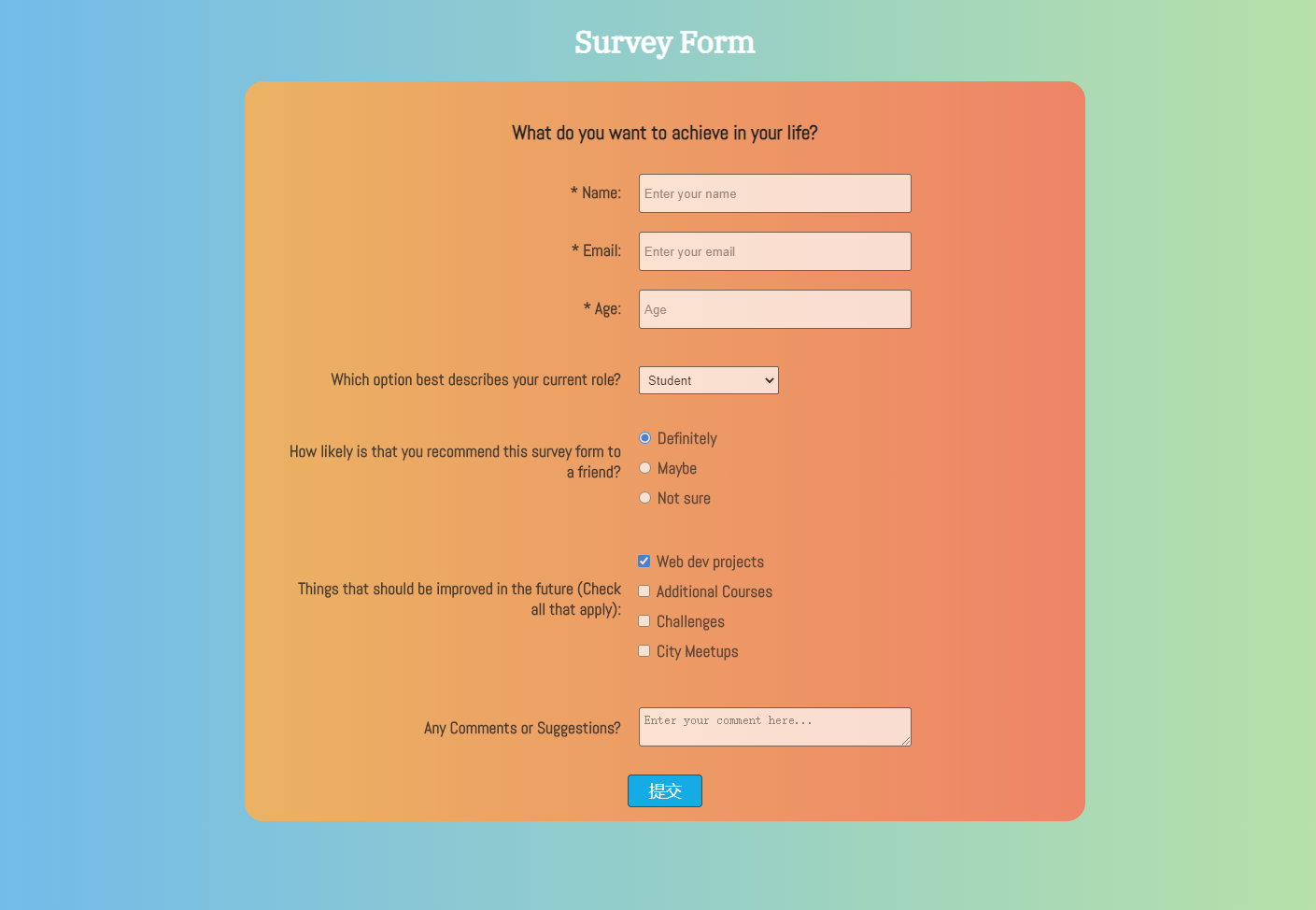
Task: Open the current role dropdown showing Student
Action: tap(708, 380)
